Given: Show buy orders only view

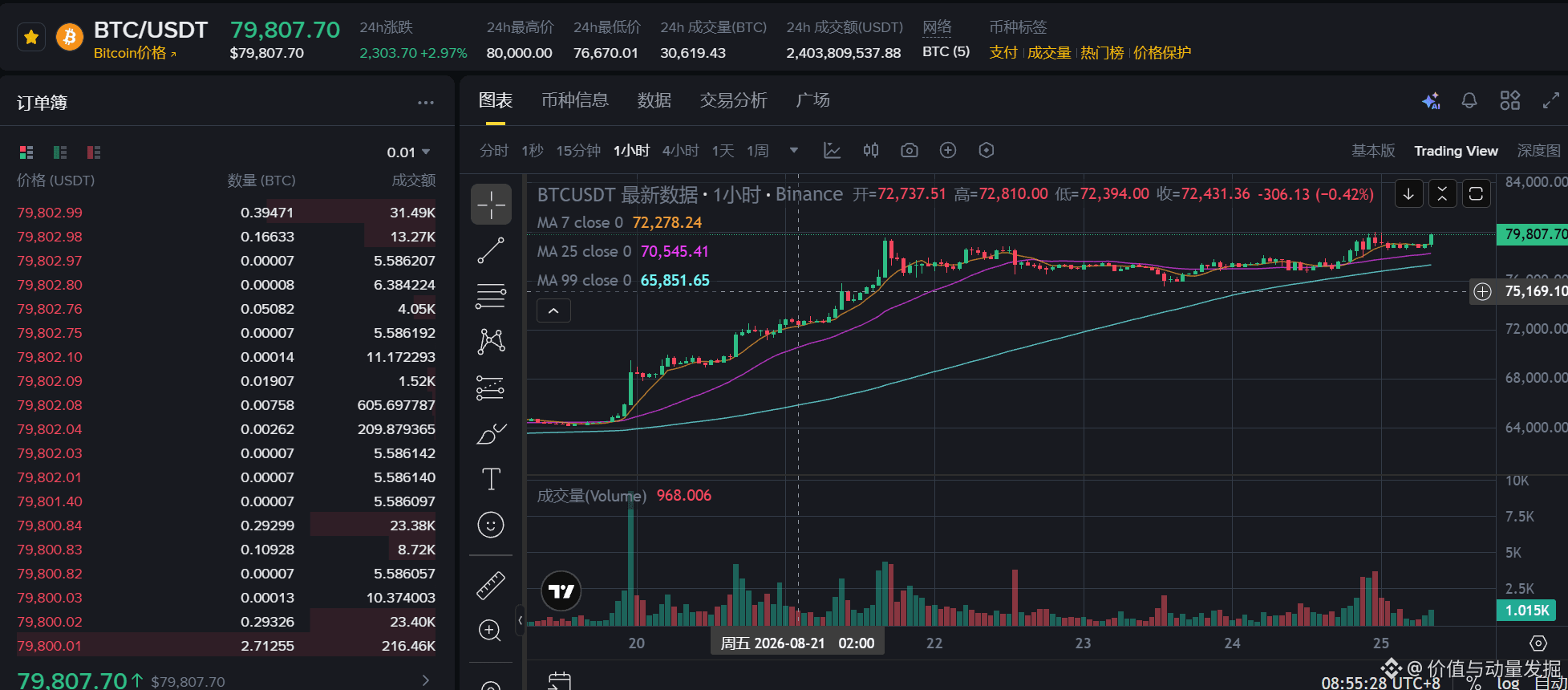Looking at the screenshot, I should (60, 152).
